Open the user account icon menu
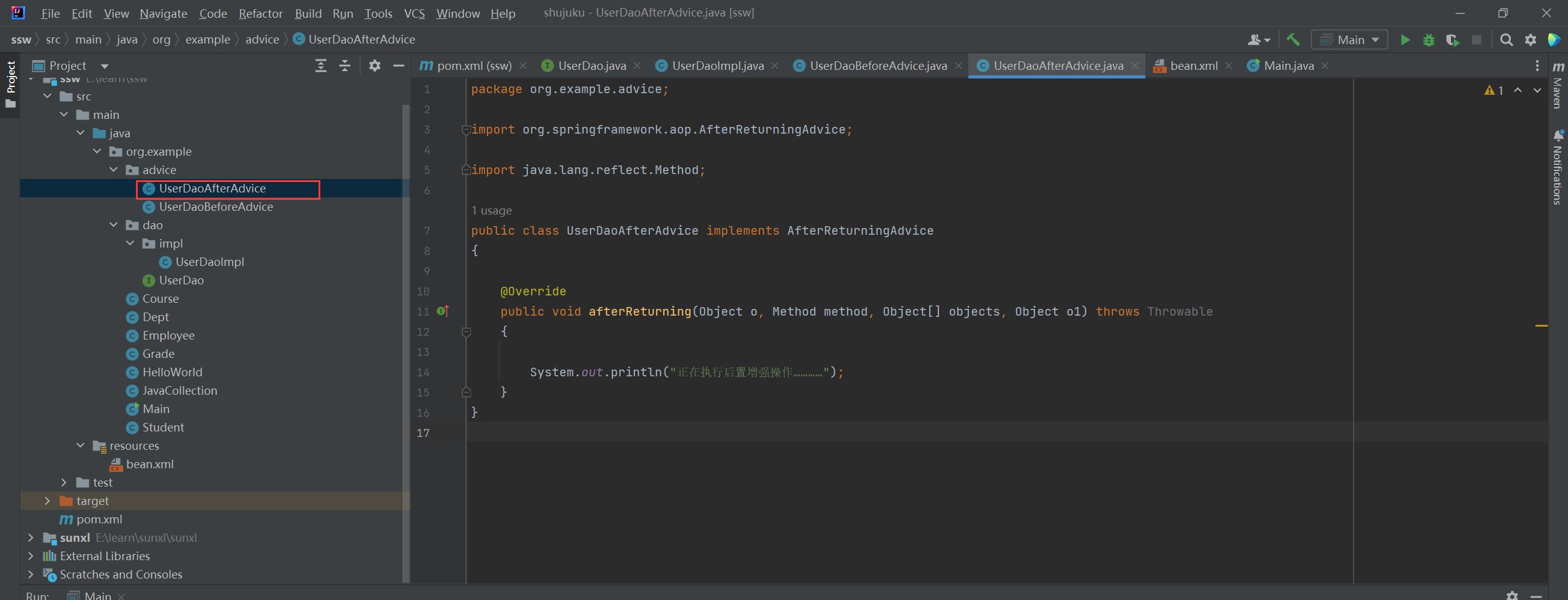The image size is (1568, 600). tap(1259, 40)
